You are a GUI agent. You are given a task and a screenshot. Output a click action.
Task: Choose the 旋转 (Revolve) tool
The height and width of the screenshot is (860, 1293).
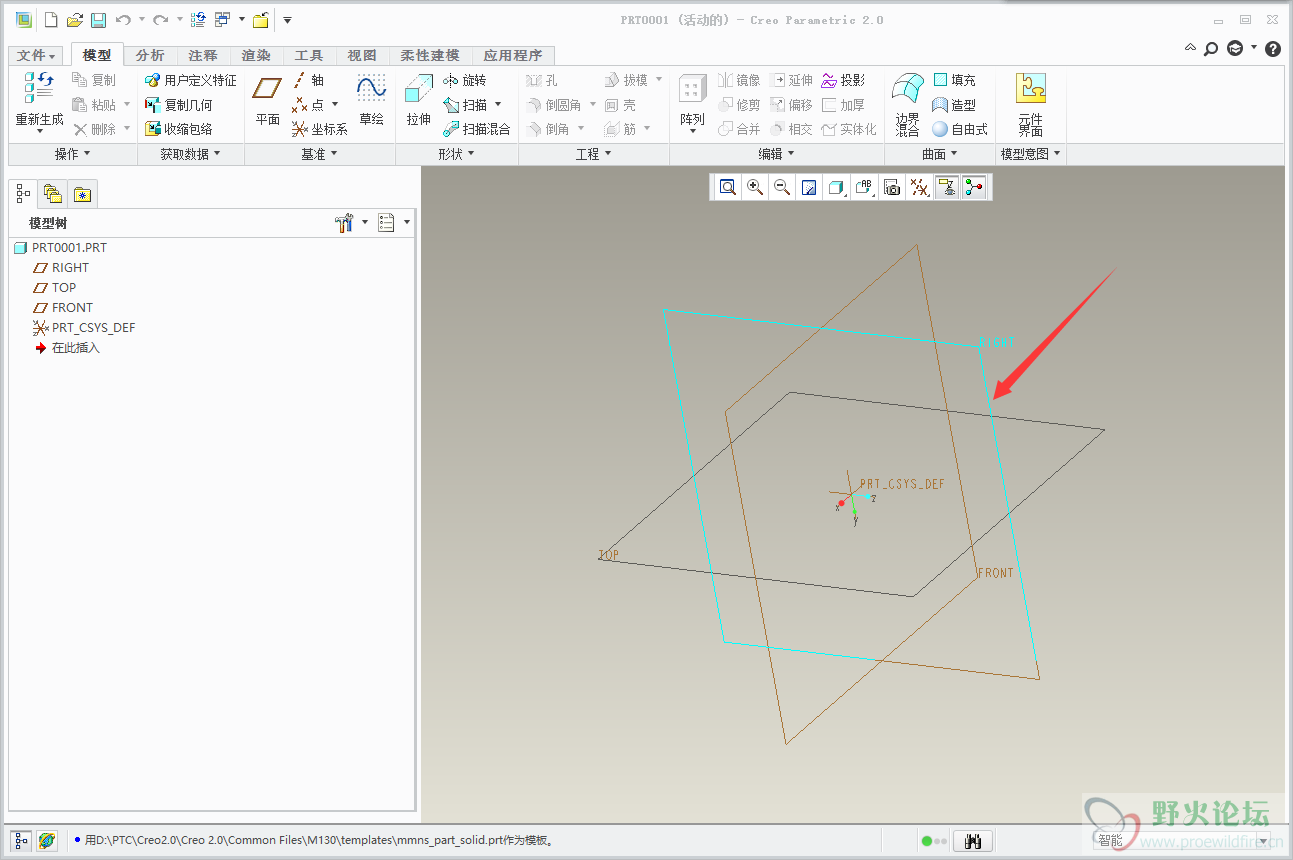click(x=464, y=80)
